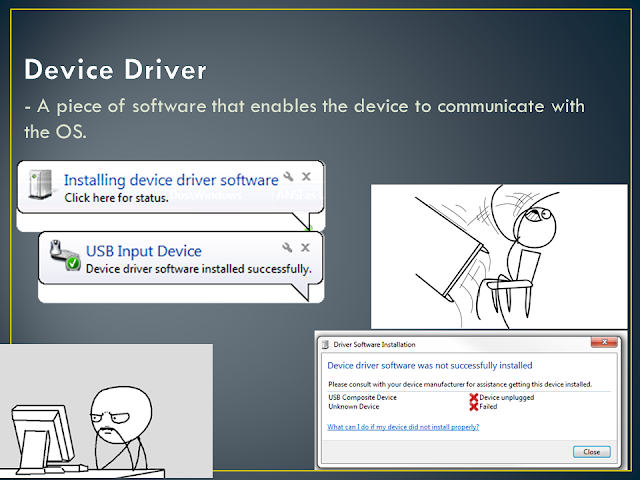Click the wrench icon on USB Input Device balloon
The height and width of the screenshot is (480, 640).
tap(287, 247)
